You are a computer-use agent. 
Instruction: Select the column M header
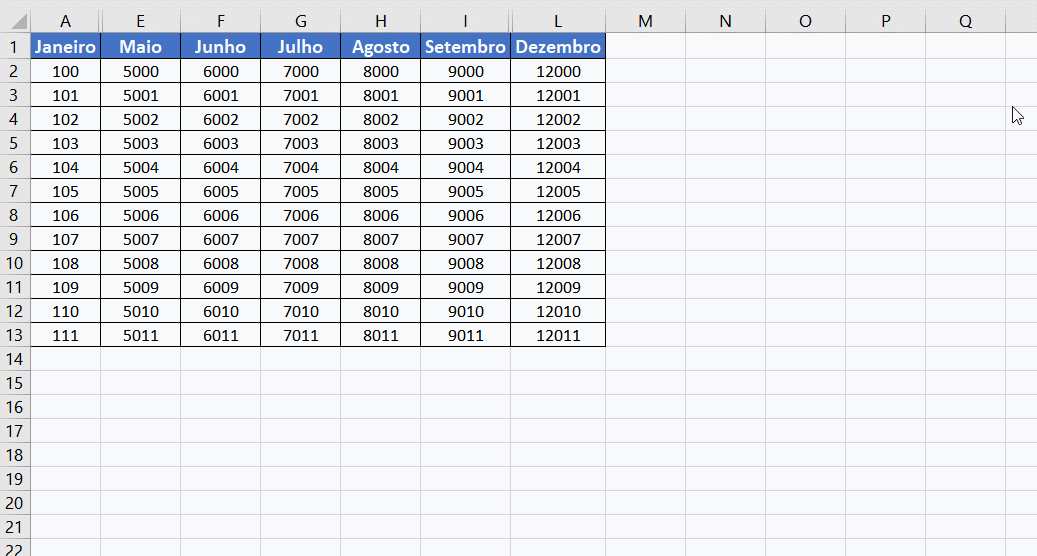coord(645,22)
